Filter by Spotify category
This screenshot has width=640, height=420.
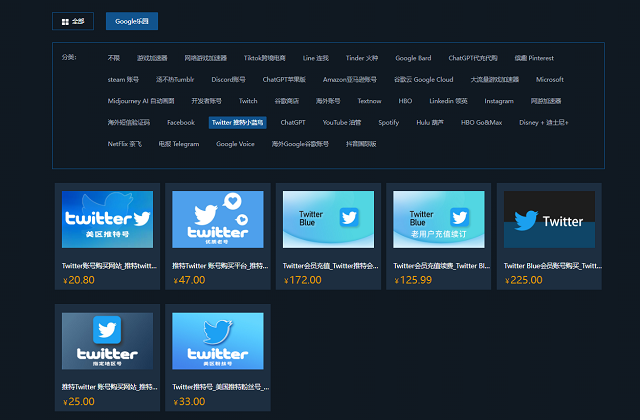pos(389,122)
